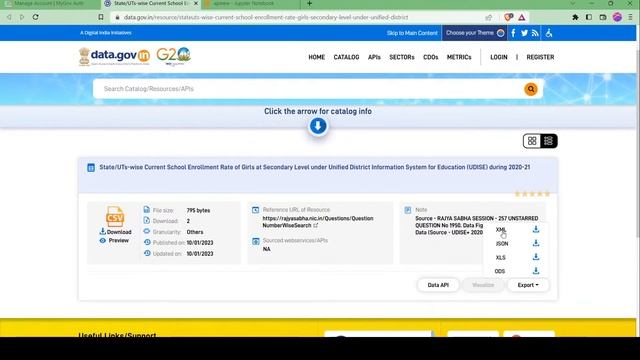The height and width of the screenshot is (360, 640).
Task: Toggle browser sidebar panel icon
Action: pos(589,17)
